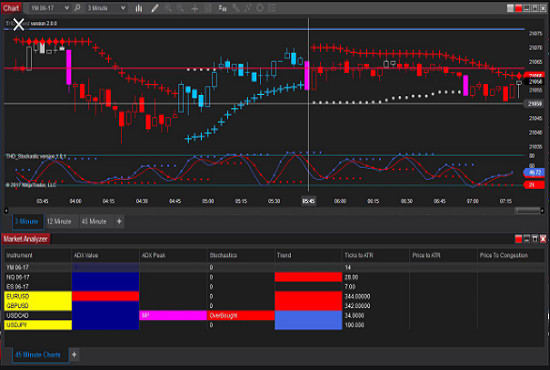550x370 pixels.
Task: Open the Data Series icon
Action: click(222, 8)
